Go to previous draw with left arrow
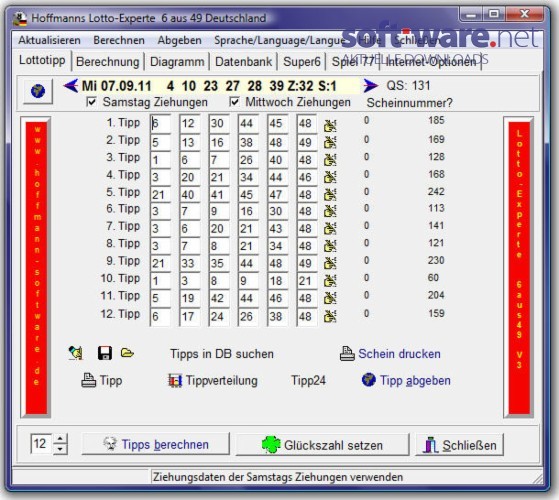The image size is (559, 500). (71, 86)
